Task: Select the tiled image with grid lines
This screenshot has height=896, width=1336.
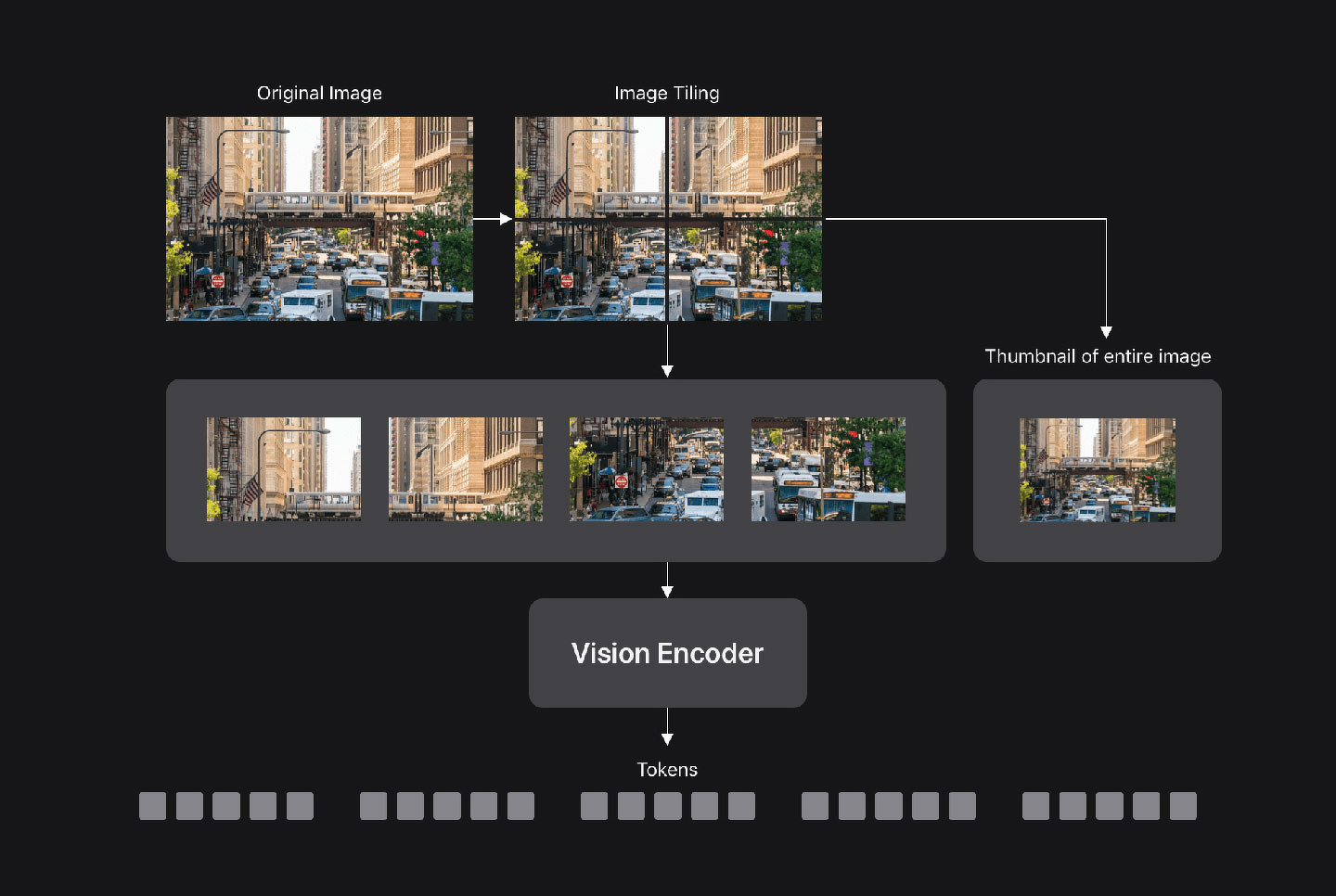Action: pyautogui.click(x=668, y=219)
